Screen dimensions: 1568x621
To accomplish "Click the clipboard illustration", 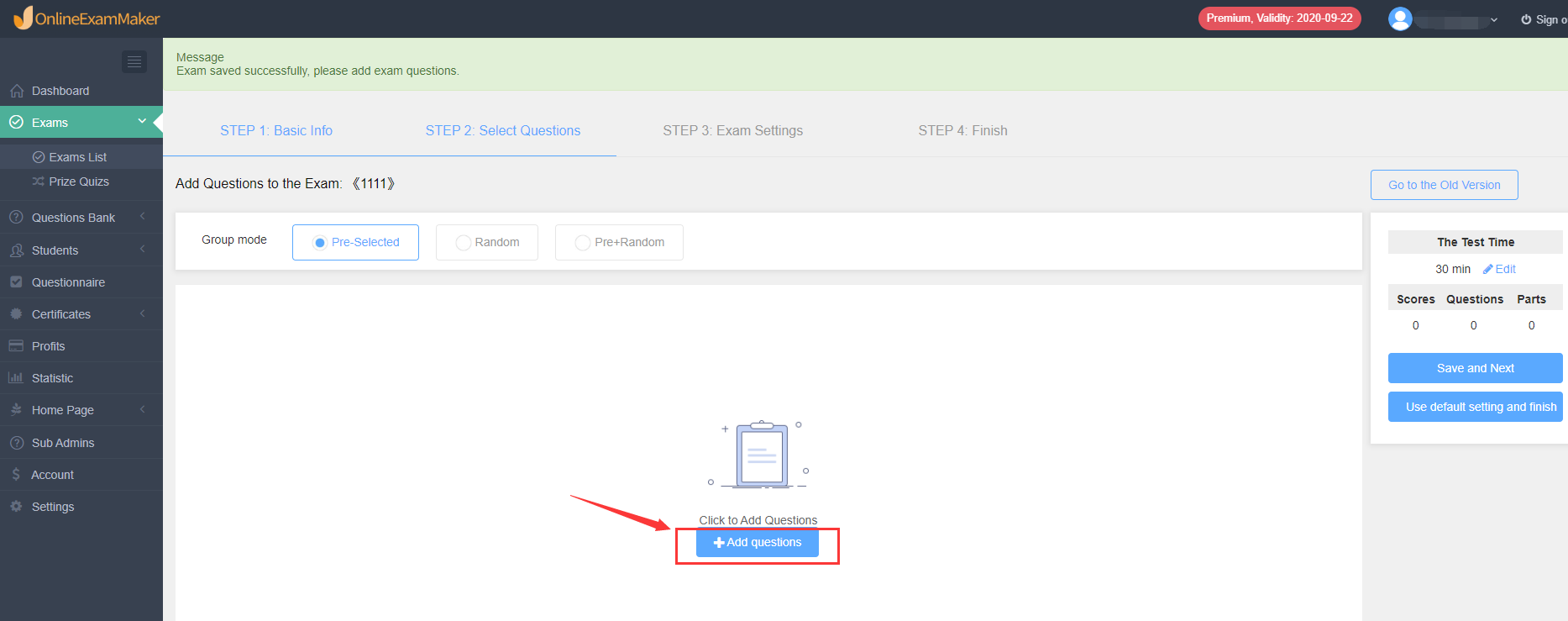I will 760,455.
